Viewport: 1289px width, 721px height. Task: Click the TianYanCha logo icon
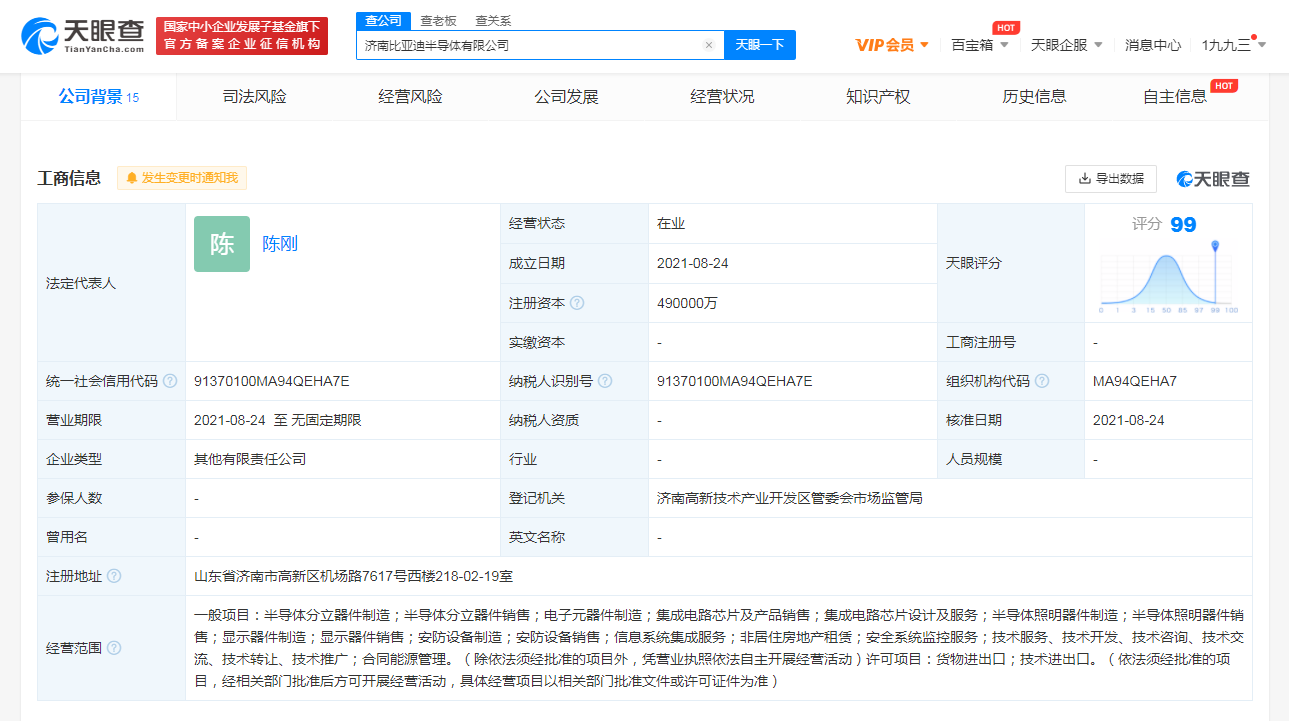click(40, 36)
